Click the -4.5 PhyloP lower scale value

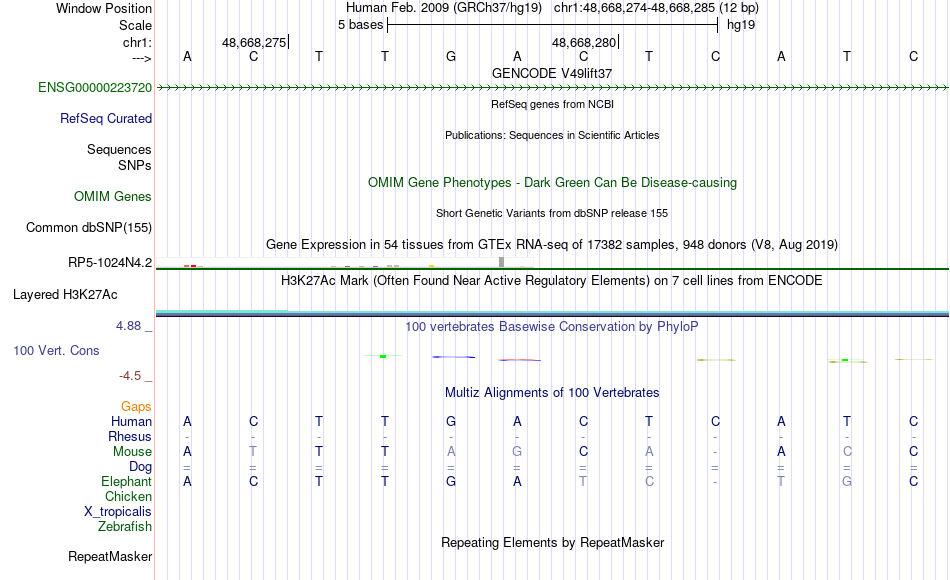coord(130,376)
